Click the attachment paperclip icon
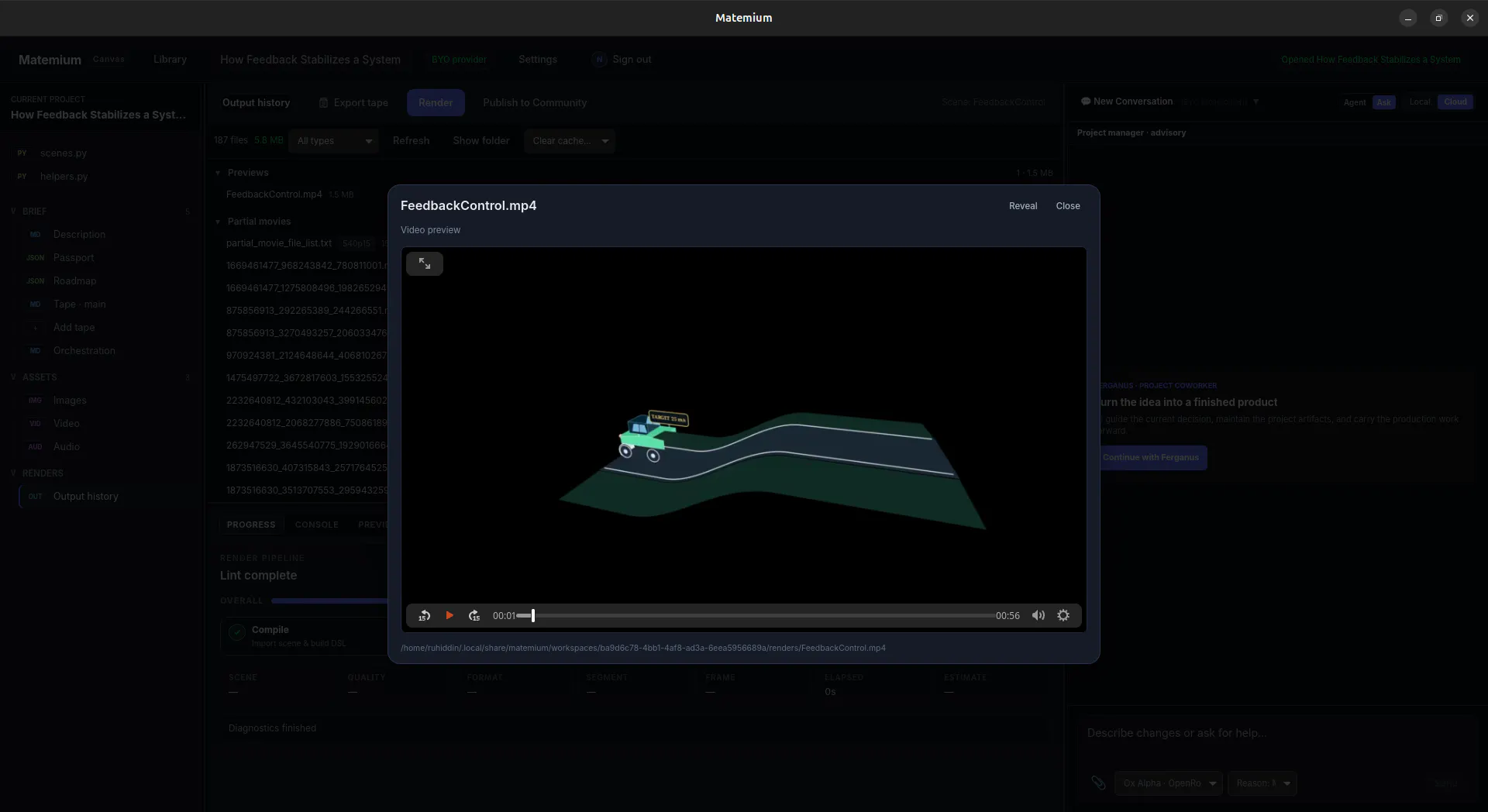Viewport: 1488px width, 812px height. pyautogui.click(x=1098, y=783)
